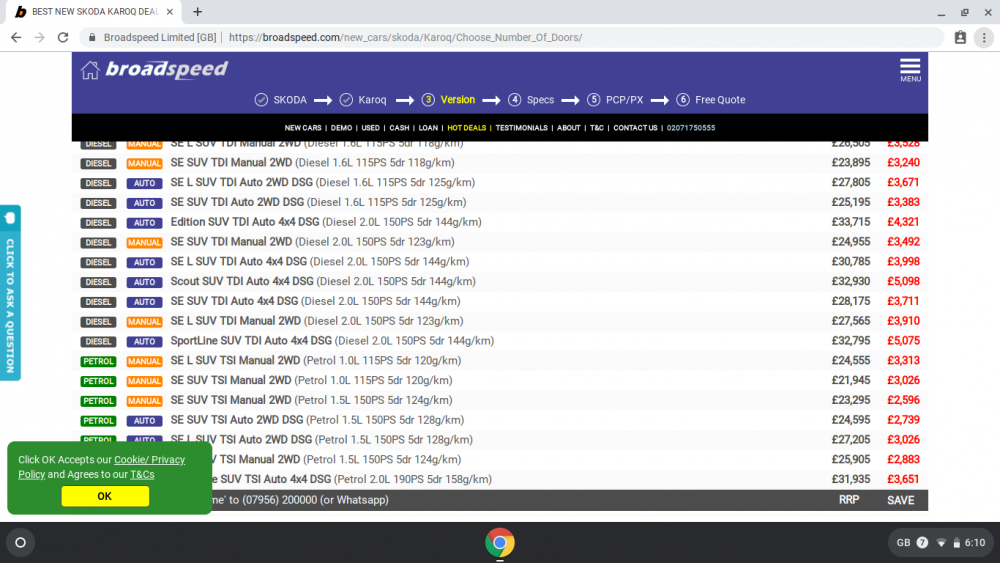Viewport: 1000px width, 563px height.
Task: Open CASH menu item
Action: pyautogui.click(x=399, y=128)
